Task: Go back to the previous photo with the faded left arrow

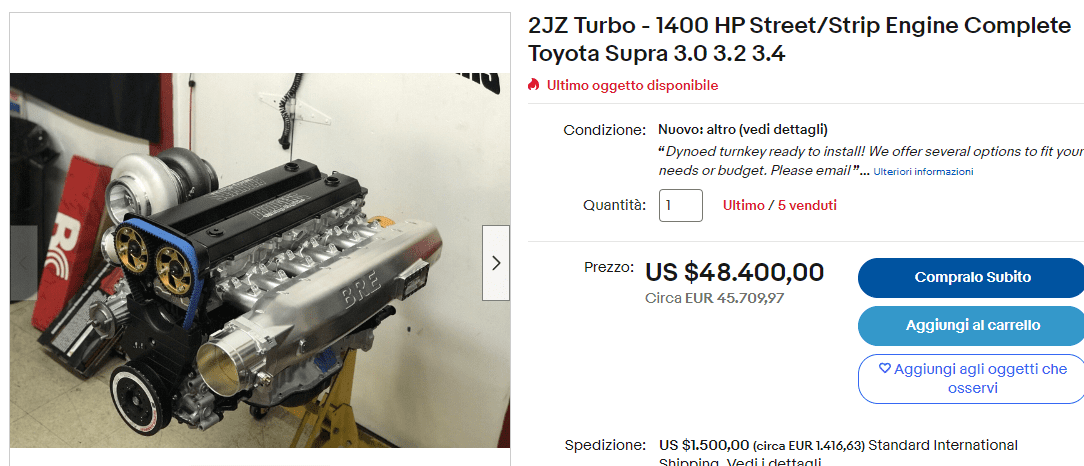Action: pyautogui.click(x=24, y=263)
